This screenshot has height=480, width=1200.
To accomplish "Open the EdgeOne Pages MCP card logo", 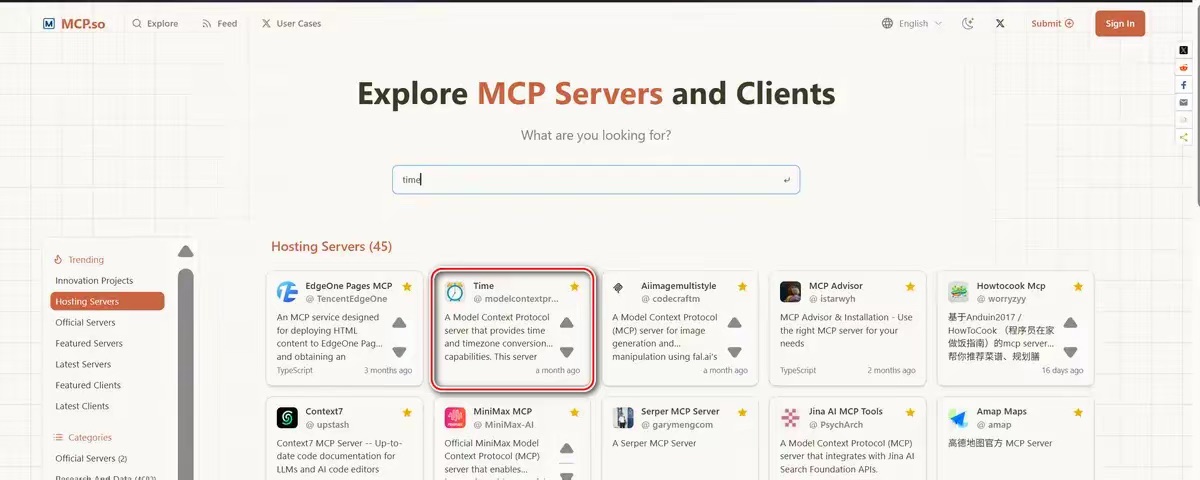I will pyautogui.click(x=287, y=292).
